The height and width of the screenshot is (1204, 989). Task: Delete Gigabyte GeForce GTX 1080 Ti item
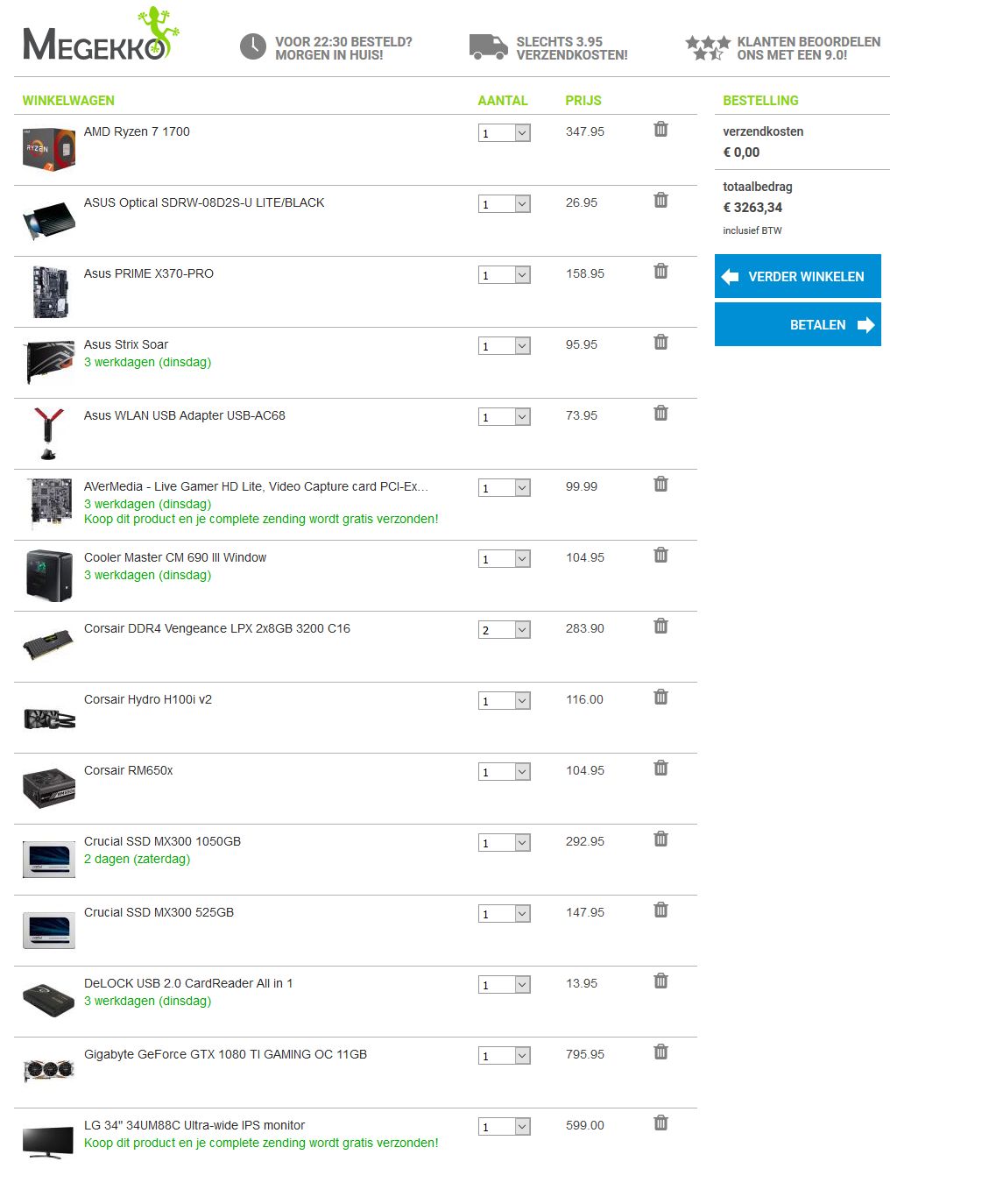click(x=661, y=1052)
